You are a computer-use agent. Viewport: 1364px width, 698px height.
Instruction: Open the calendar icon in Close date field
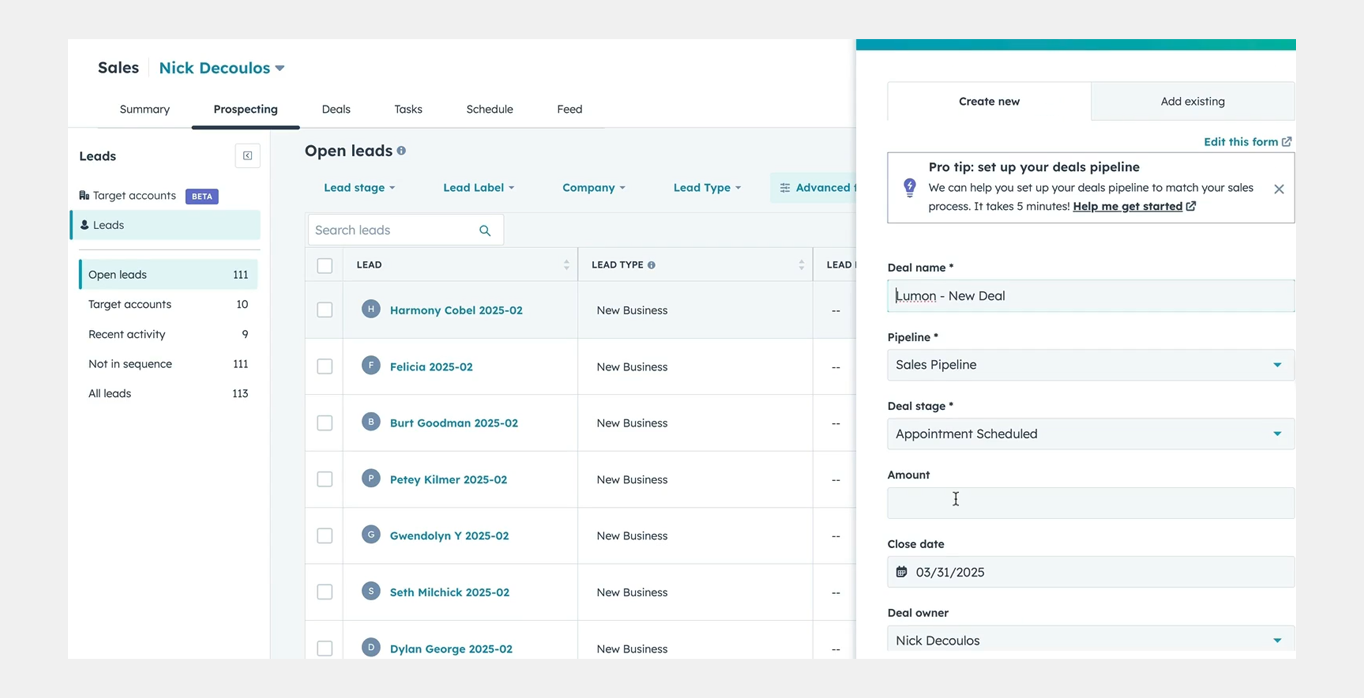click(x=901, y=571)
